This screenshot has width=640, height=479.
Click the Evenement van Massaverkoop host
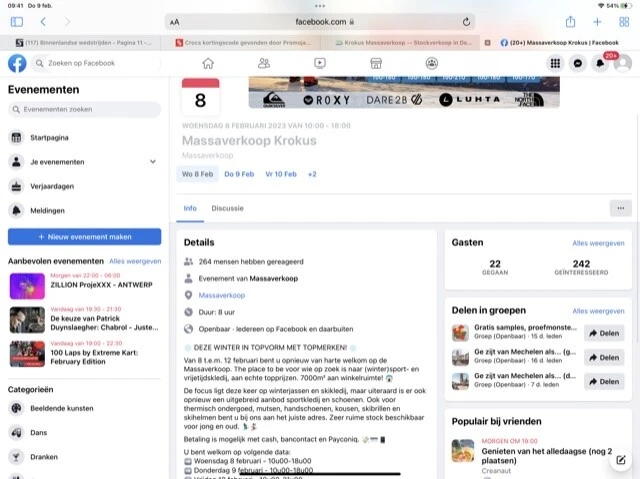pos(248,278)
